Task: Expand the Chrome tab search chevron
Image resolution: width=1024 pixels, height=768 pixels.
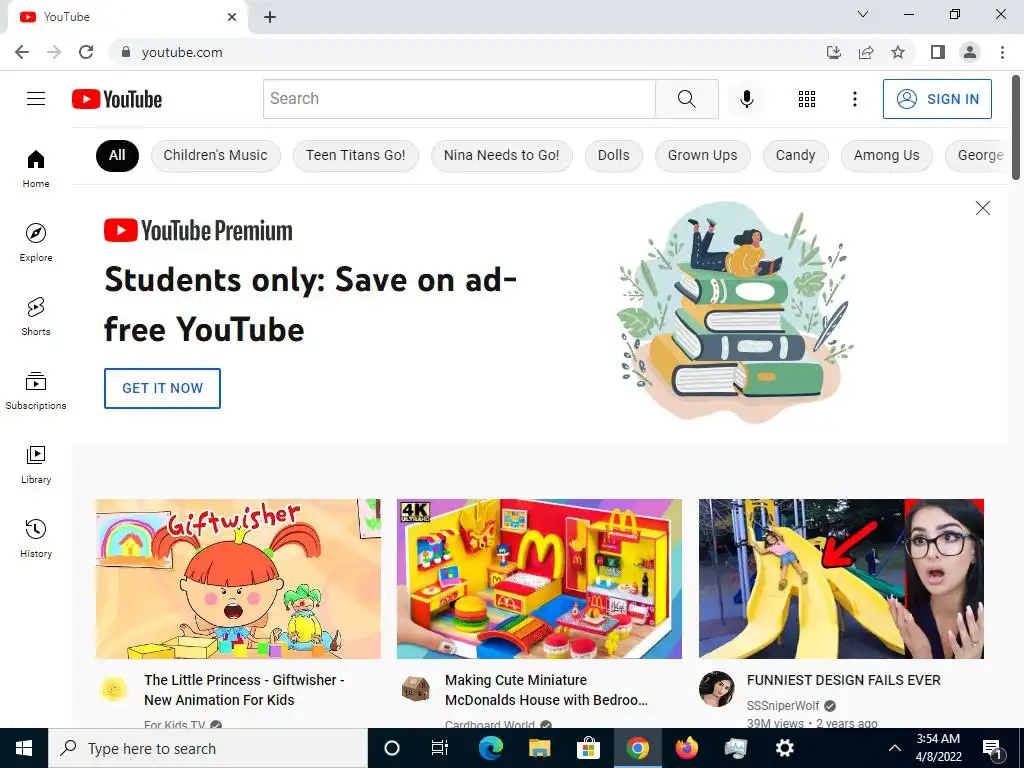Action: coord(863,14)
